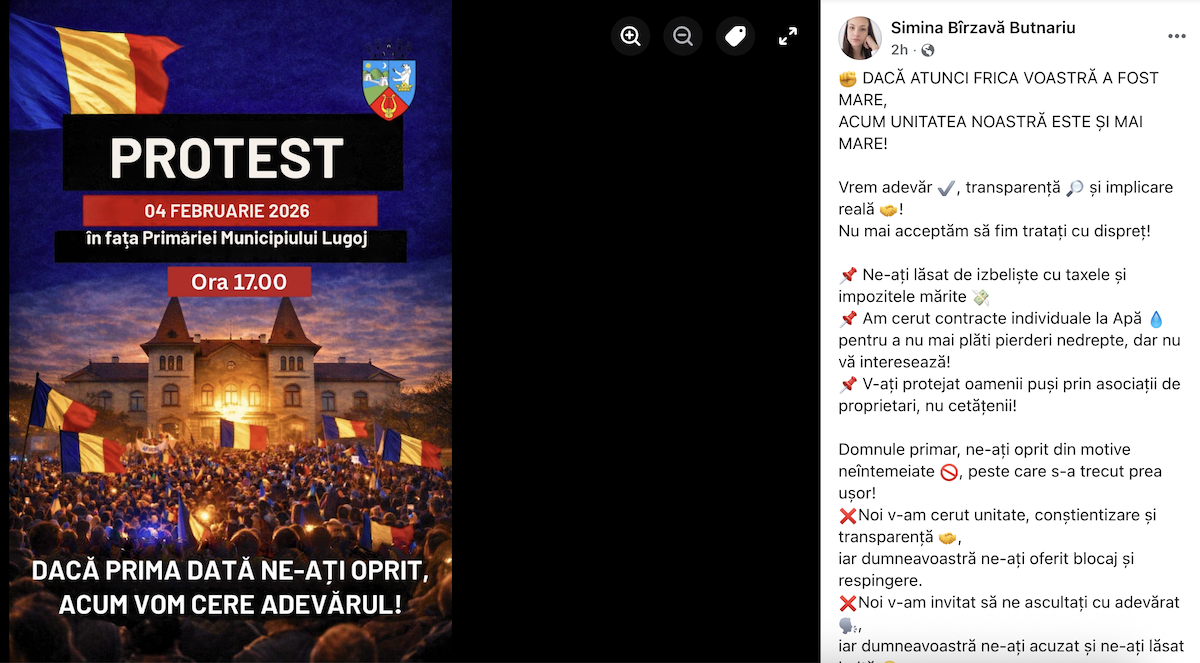Zoom out of the photo
The height and width of the screenshot is (663, 1200).
click(683, 36)
